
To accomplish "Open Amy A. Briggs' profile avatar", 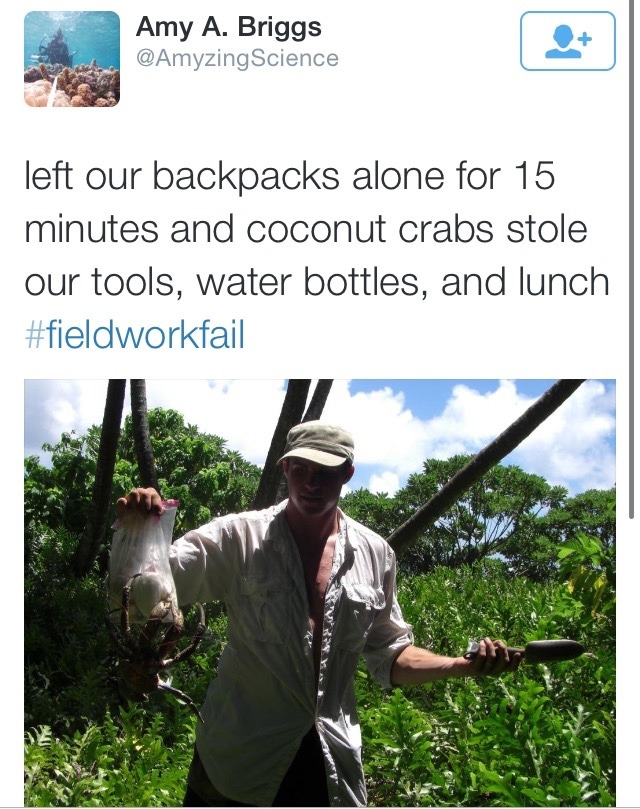I will click(x=71, y=58).
